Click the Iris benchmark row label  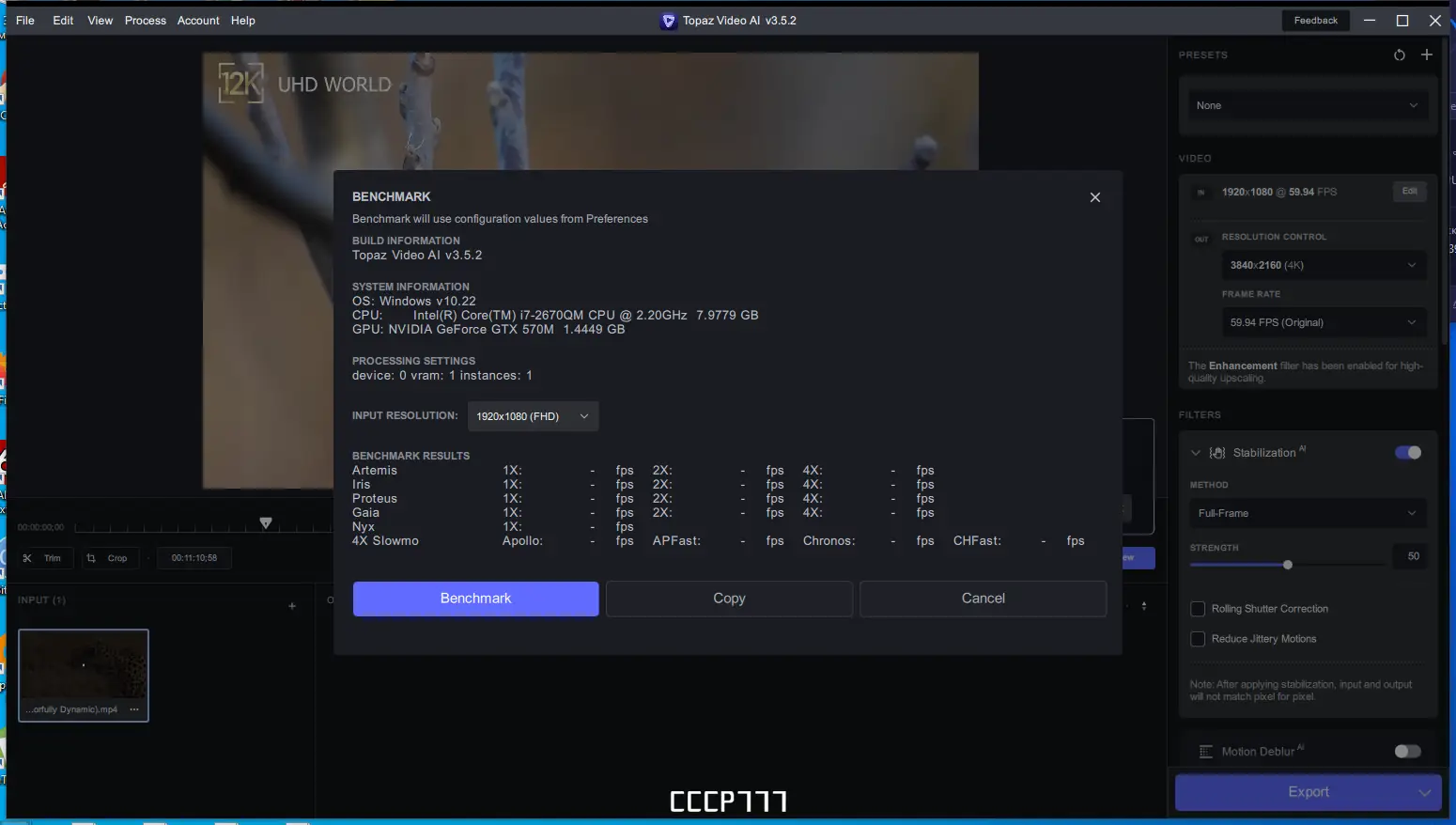(x=362, y=485)
